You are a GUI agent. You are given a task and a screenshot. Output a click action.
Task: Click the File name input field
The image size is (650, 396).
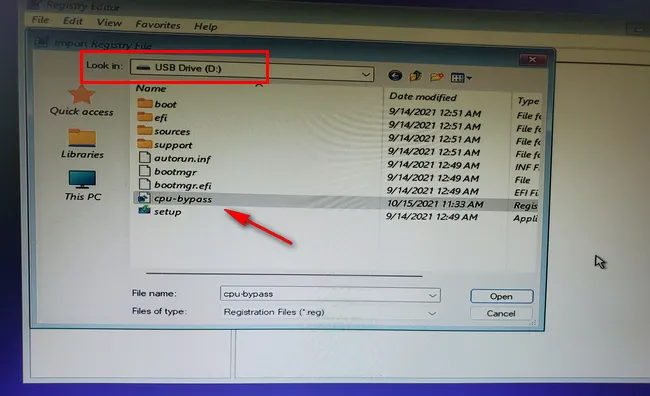tap(330, 294)
